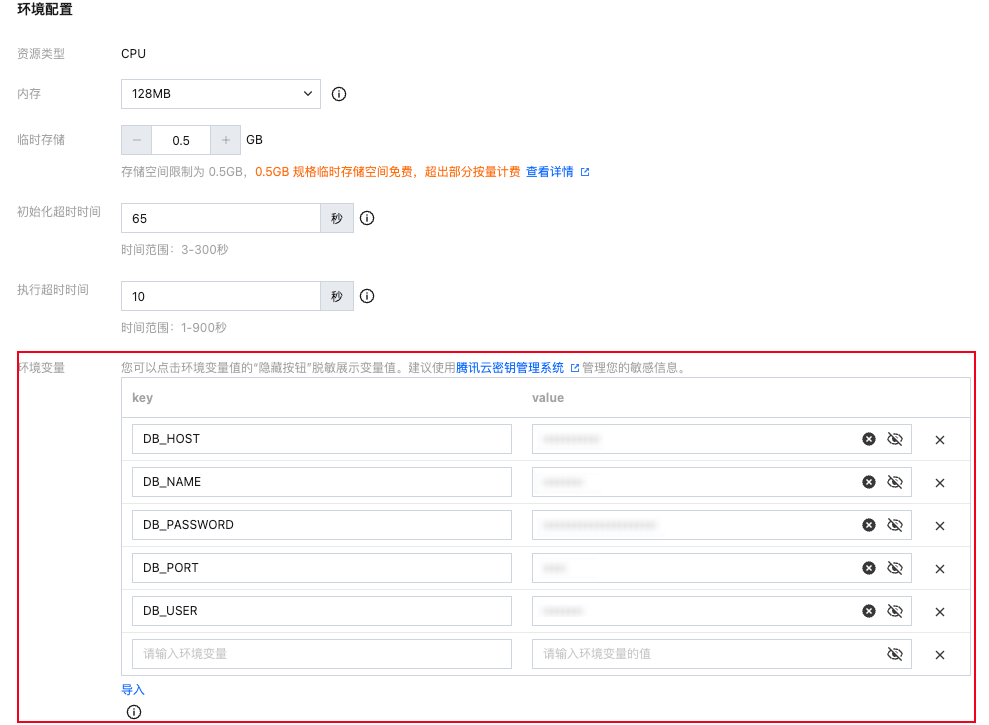989x725 pixels.
Task: Open the 查看详情 link
Action: click(549, 172)
